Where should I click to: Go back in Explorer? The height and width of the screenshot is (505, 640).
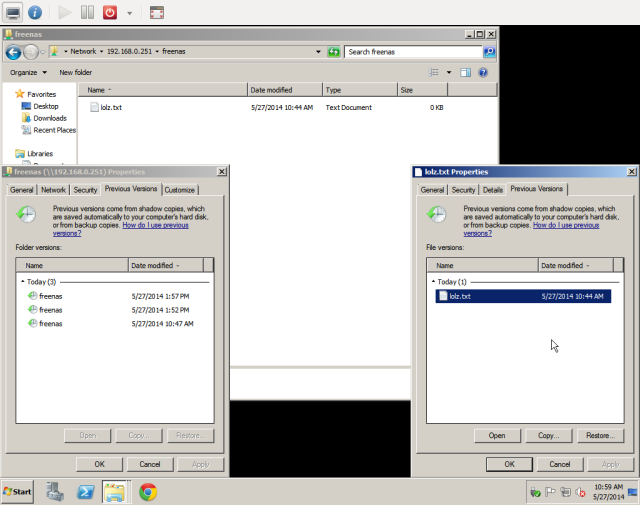coord(13,52)
